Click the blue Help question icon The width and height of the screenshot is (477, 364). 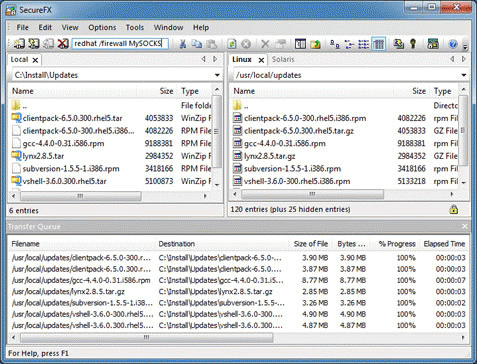click(x=453, y=44)
